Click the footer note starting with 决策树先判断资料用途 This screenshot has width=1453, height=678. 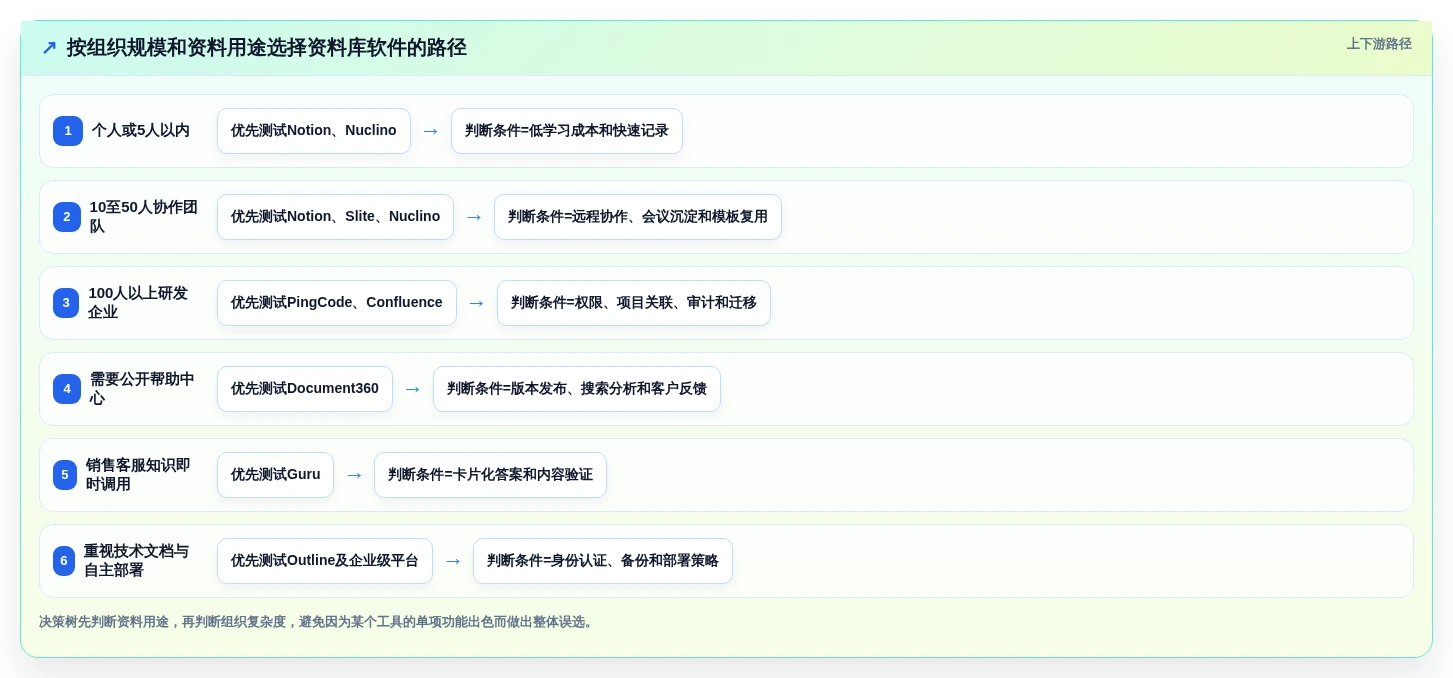point(318,622)
